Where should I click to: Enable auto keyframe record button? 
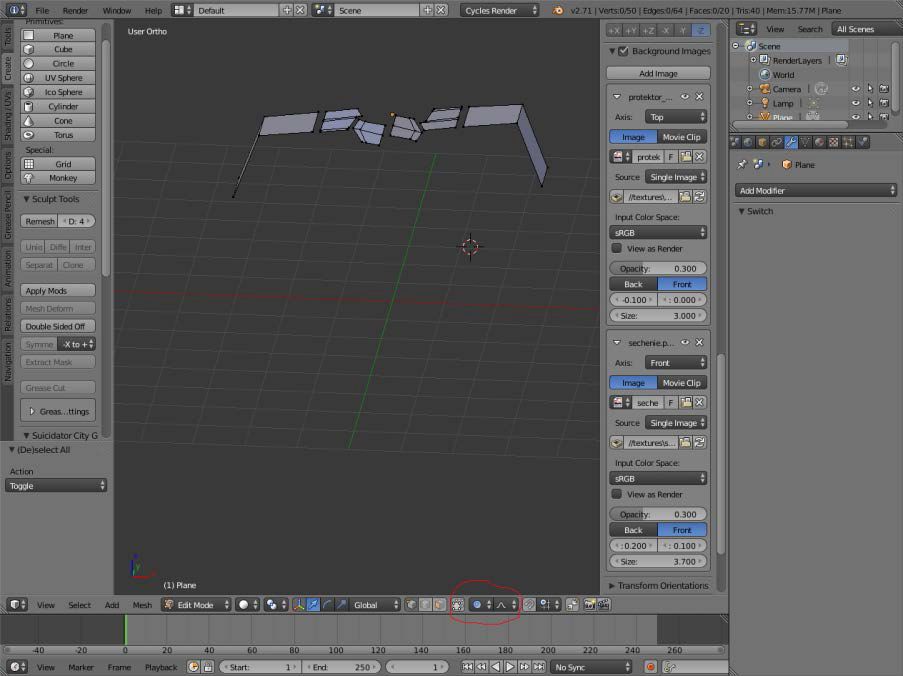(x=650, y=667)
